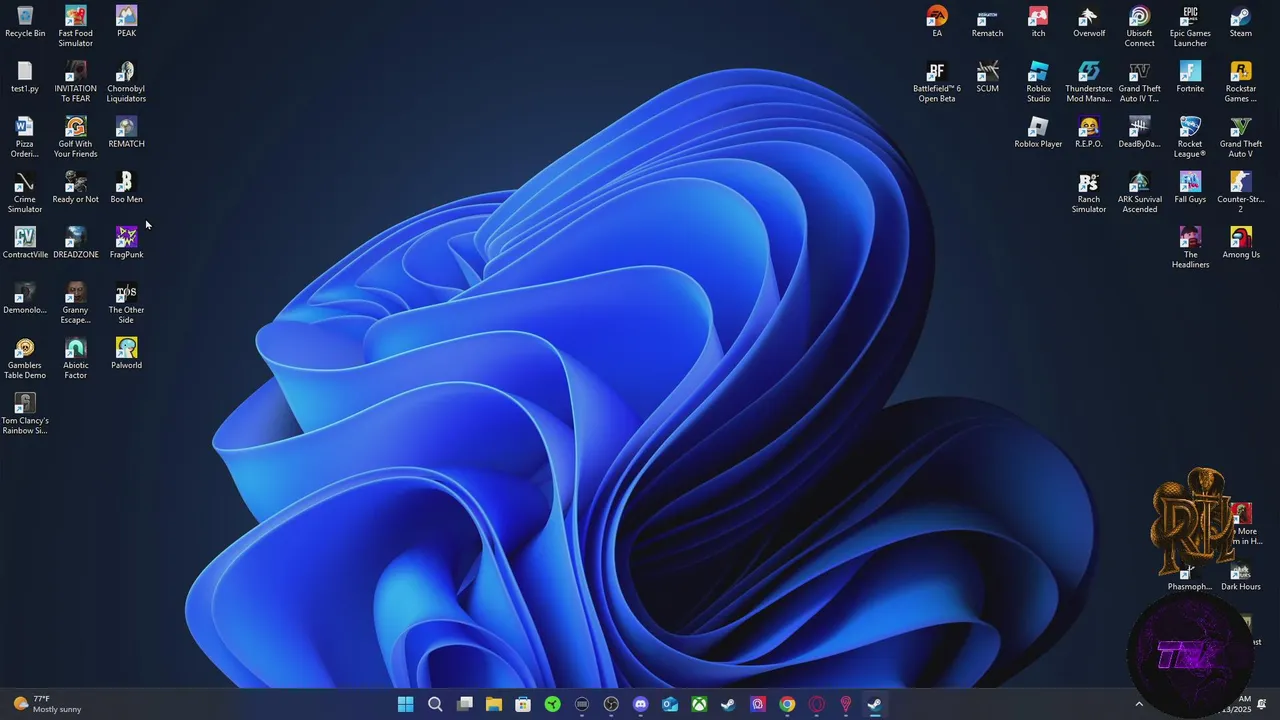This screenshot has height=720, width=1280.
Task: Select Ubisoft Connect desktop icon
Action: click(x=1140, y=27)
